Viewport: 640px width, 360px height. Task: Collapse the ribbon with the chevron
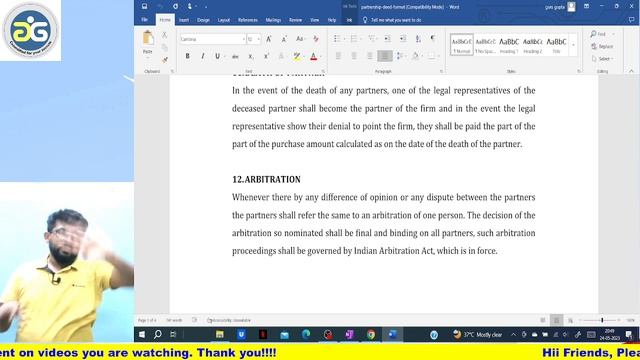[x=631, y=71]
